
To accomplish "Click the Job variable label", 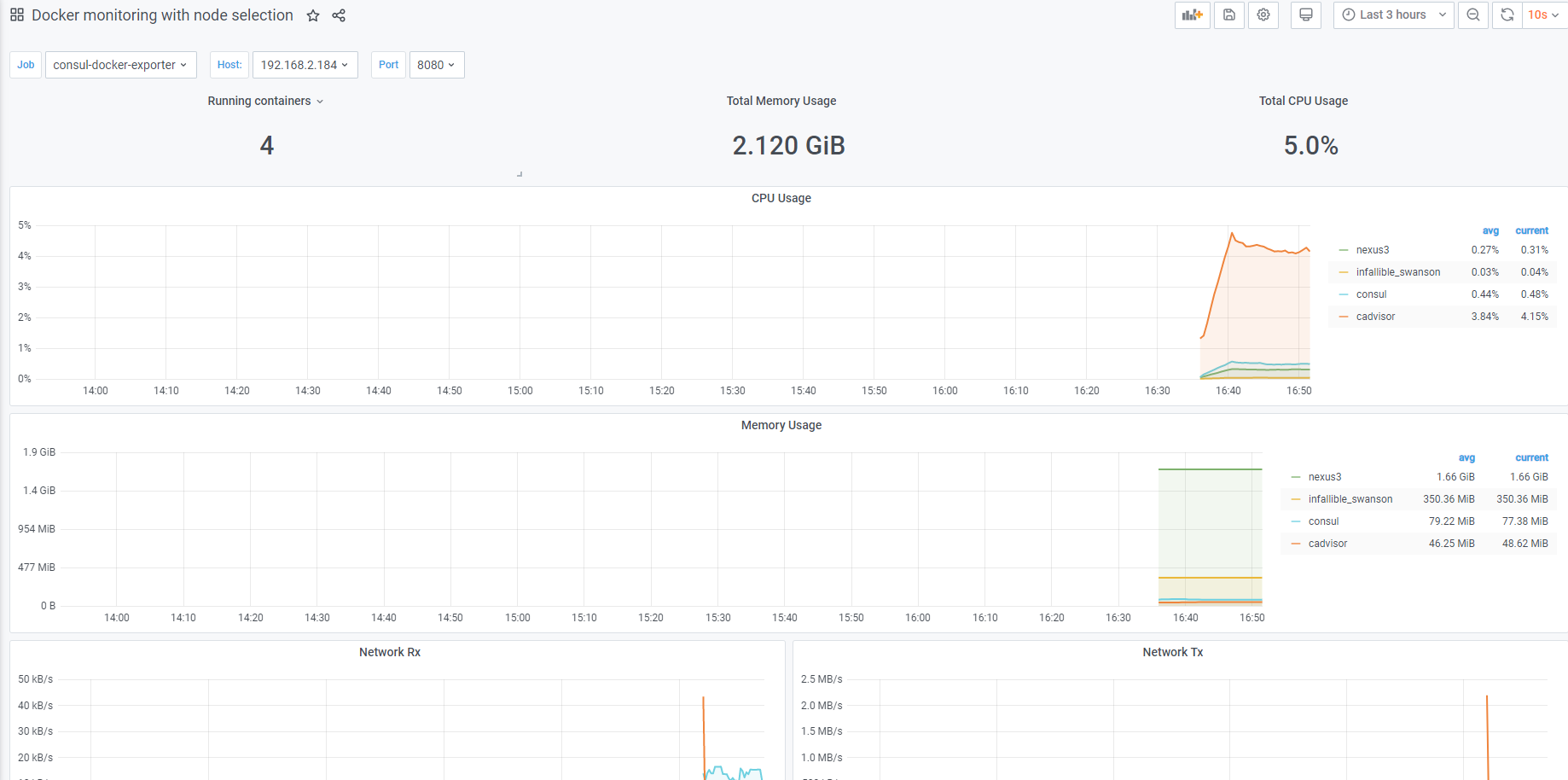I will pyautogui.click(x=26, y=65).
